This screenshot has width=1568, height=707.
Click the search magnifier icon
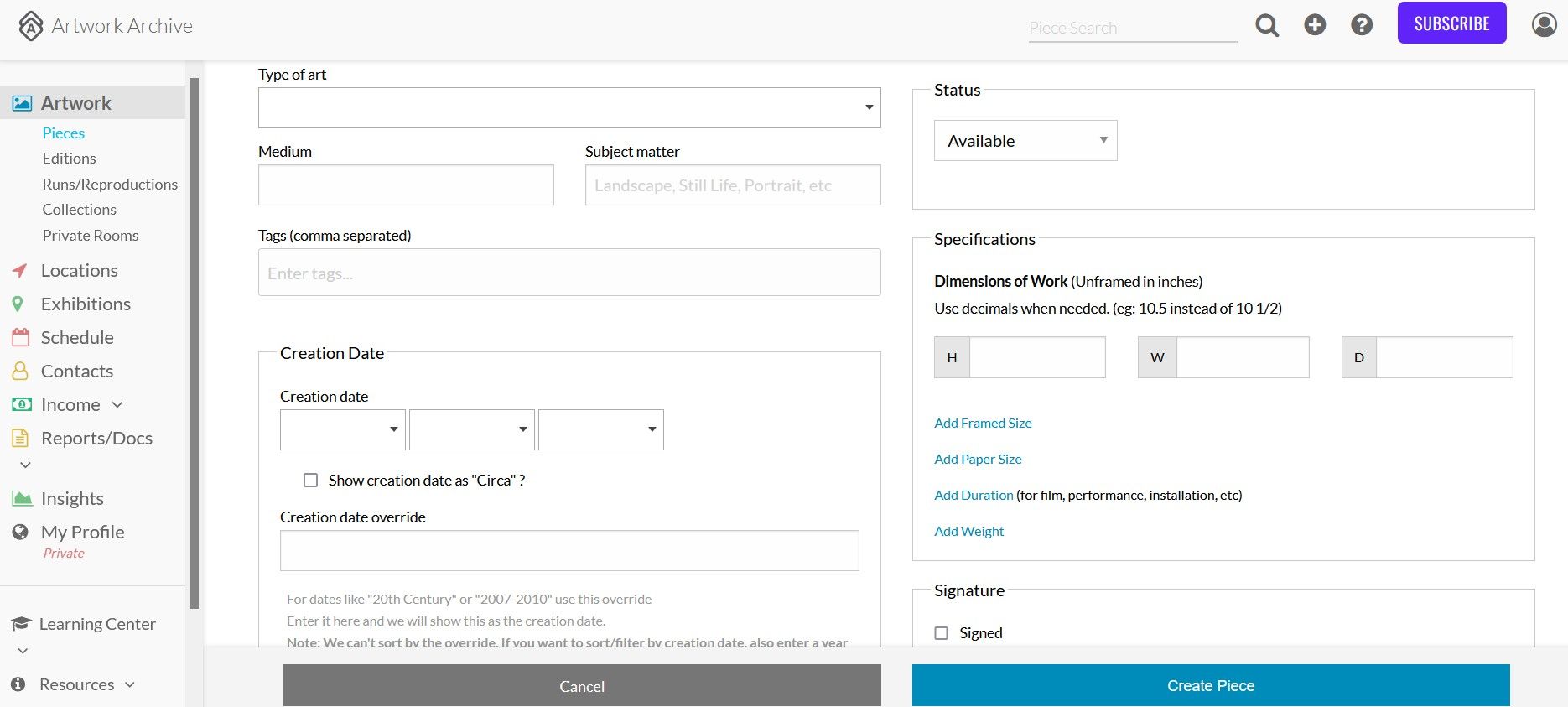[x=1267, y=26]
